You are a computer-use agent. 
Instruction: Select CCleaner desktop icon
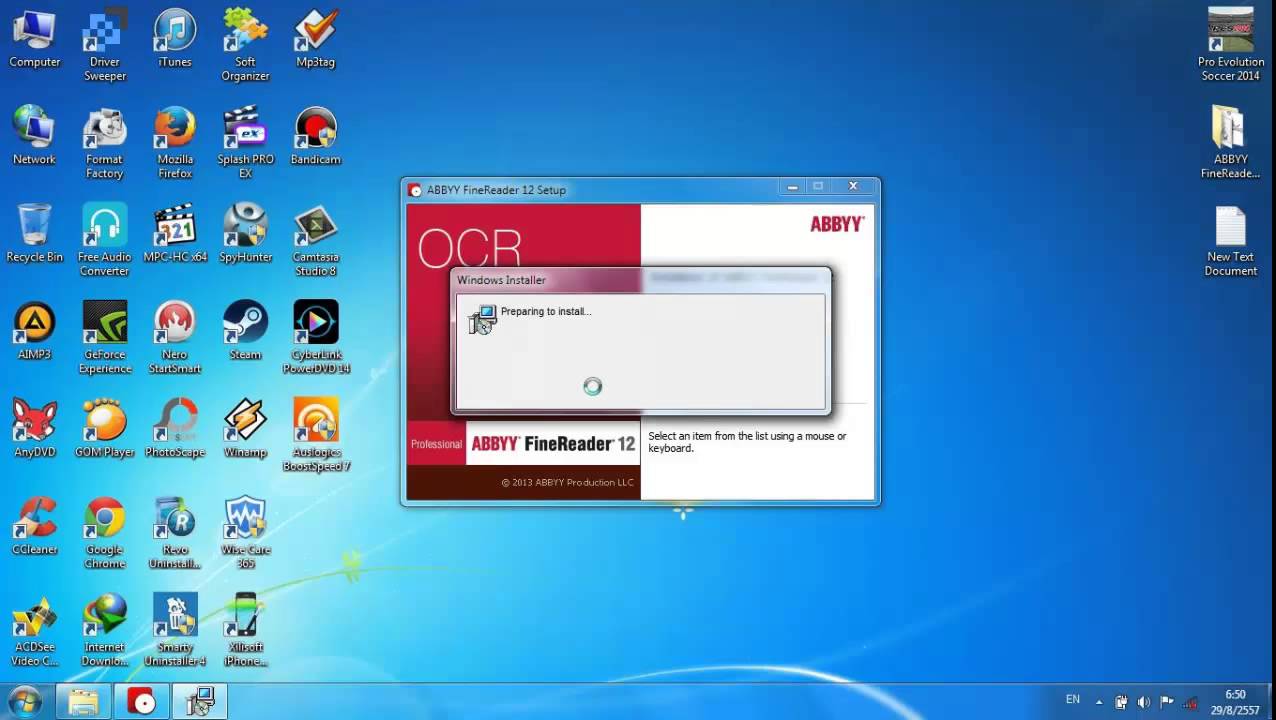click(x=34, y=526)
